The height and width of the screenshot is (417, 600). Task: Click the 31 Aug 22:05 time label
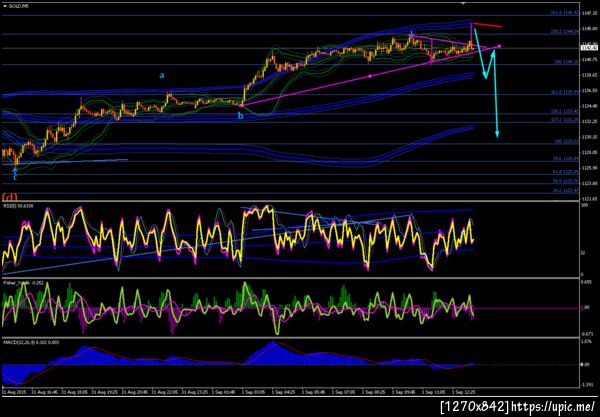[165, 392]
